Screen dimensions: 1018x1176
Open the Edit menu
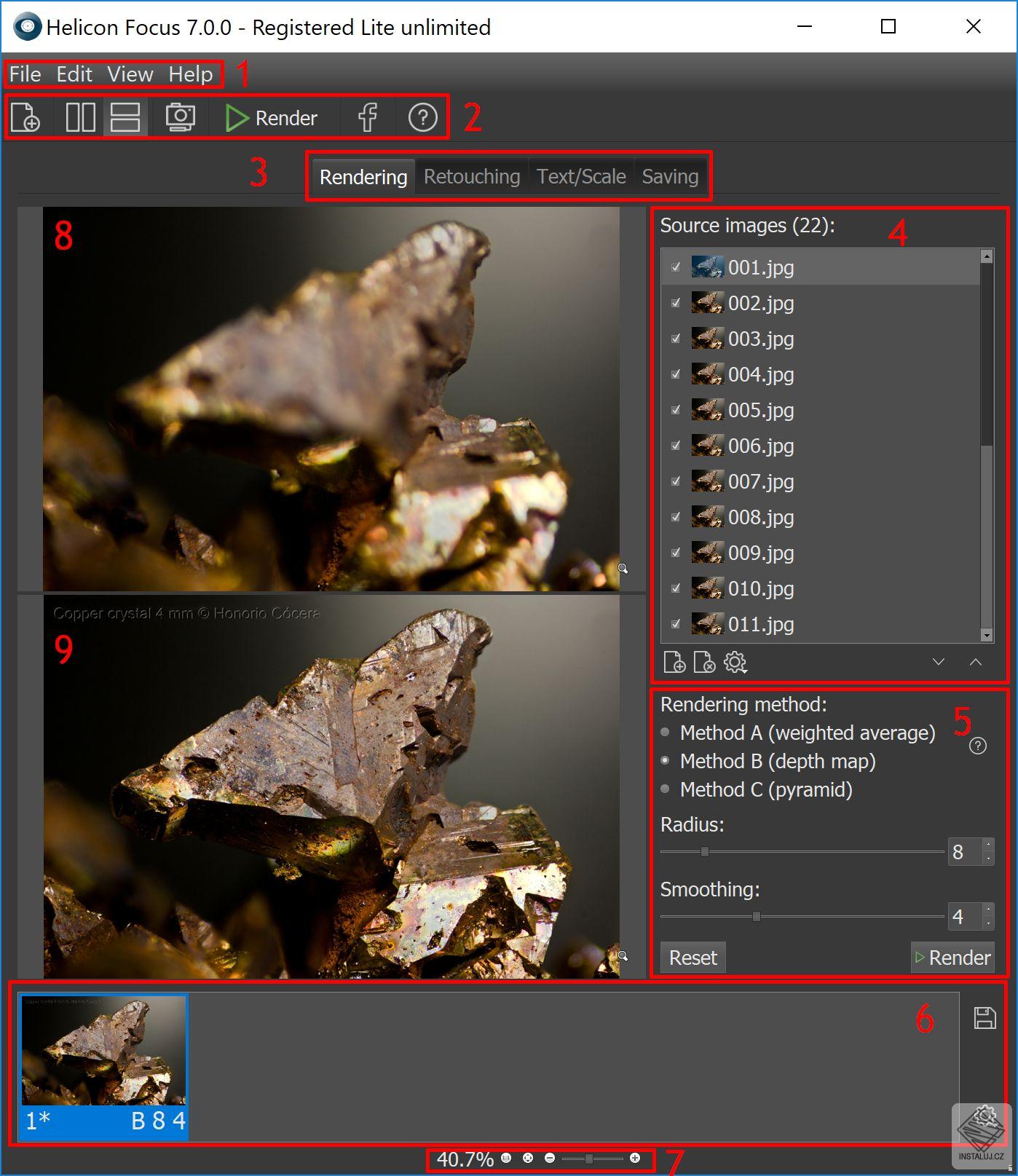coord(74,74)
